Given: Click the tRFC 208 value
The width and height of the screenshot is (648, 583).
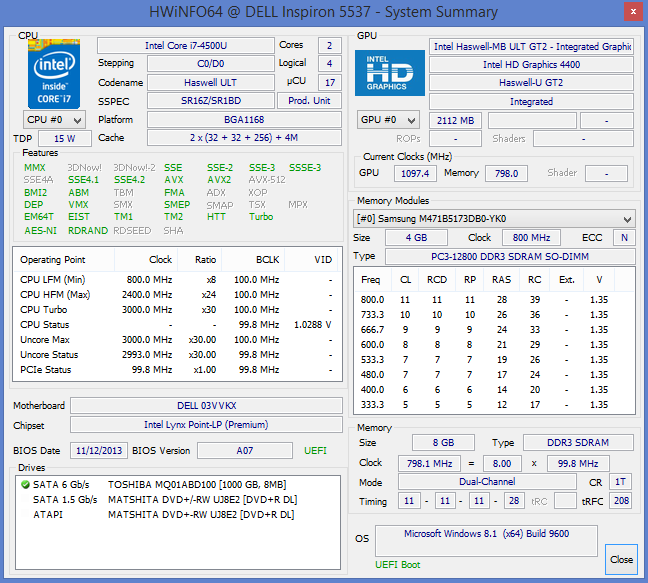Looking at the screenshot, I should (x=621, y=501).
